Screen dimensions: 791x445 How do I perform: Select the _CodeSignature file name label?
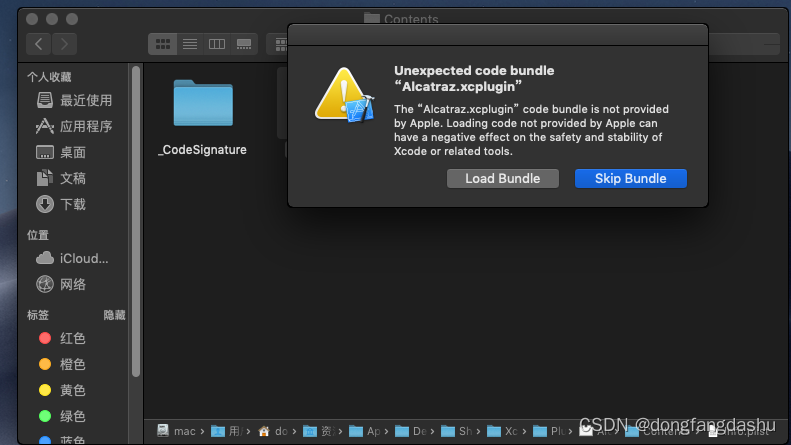[x=202, y=150]
